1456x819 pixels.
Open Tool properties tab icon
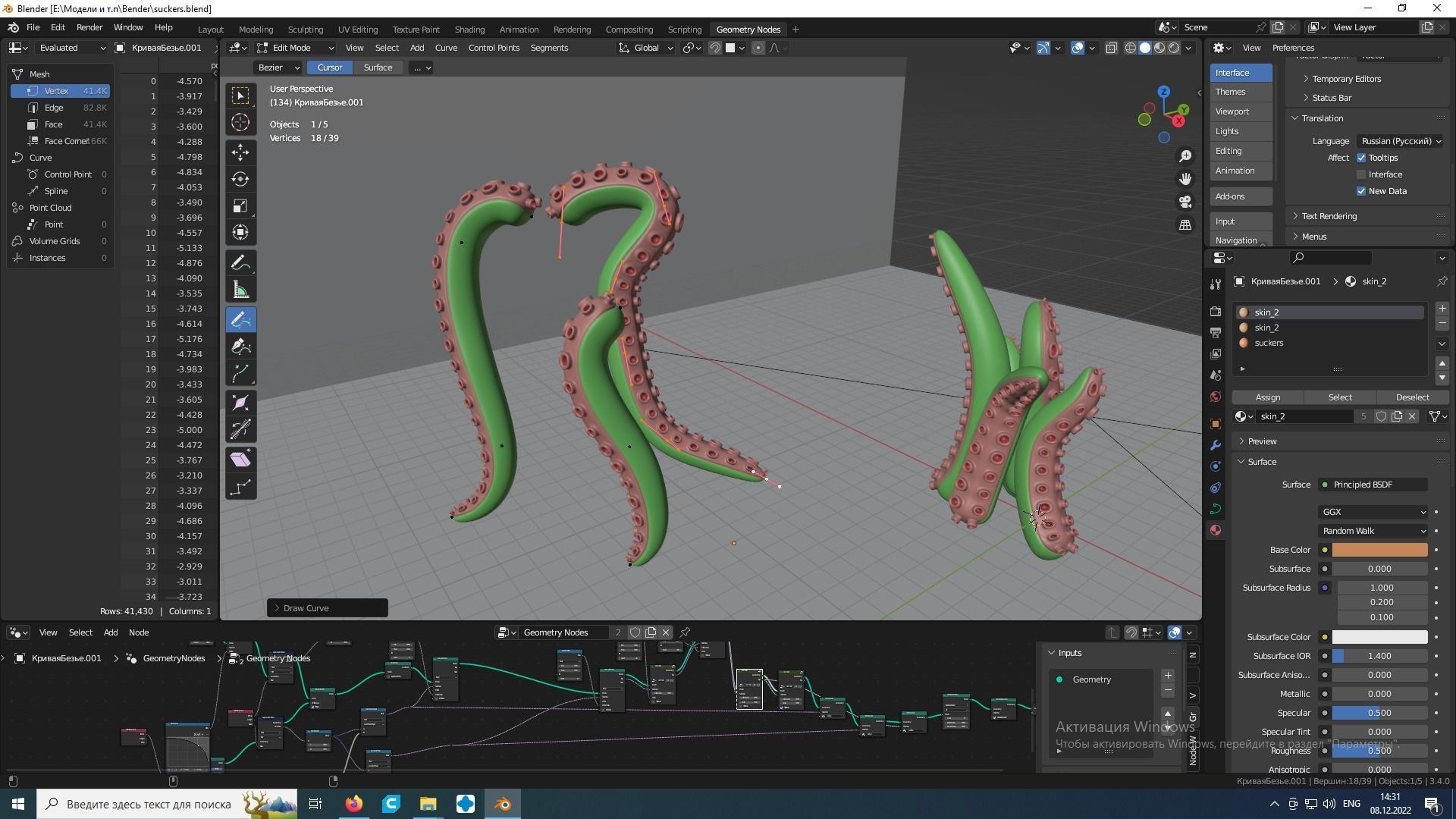coord(1216,284)
